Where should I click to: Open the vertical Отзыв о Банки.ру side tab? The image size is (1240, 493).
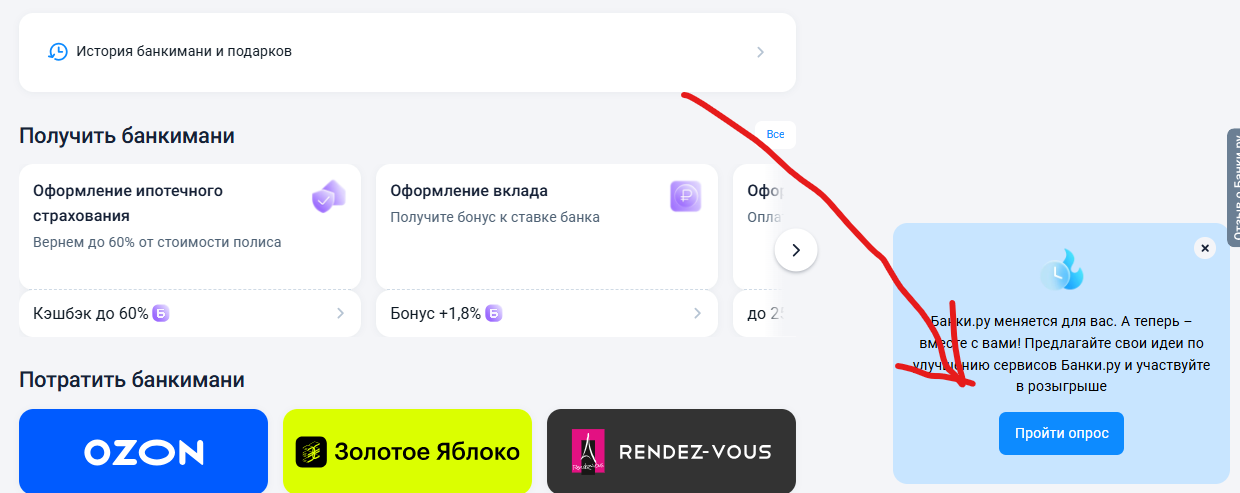(x=1233, y=185)
